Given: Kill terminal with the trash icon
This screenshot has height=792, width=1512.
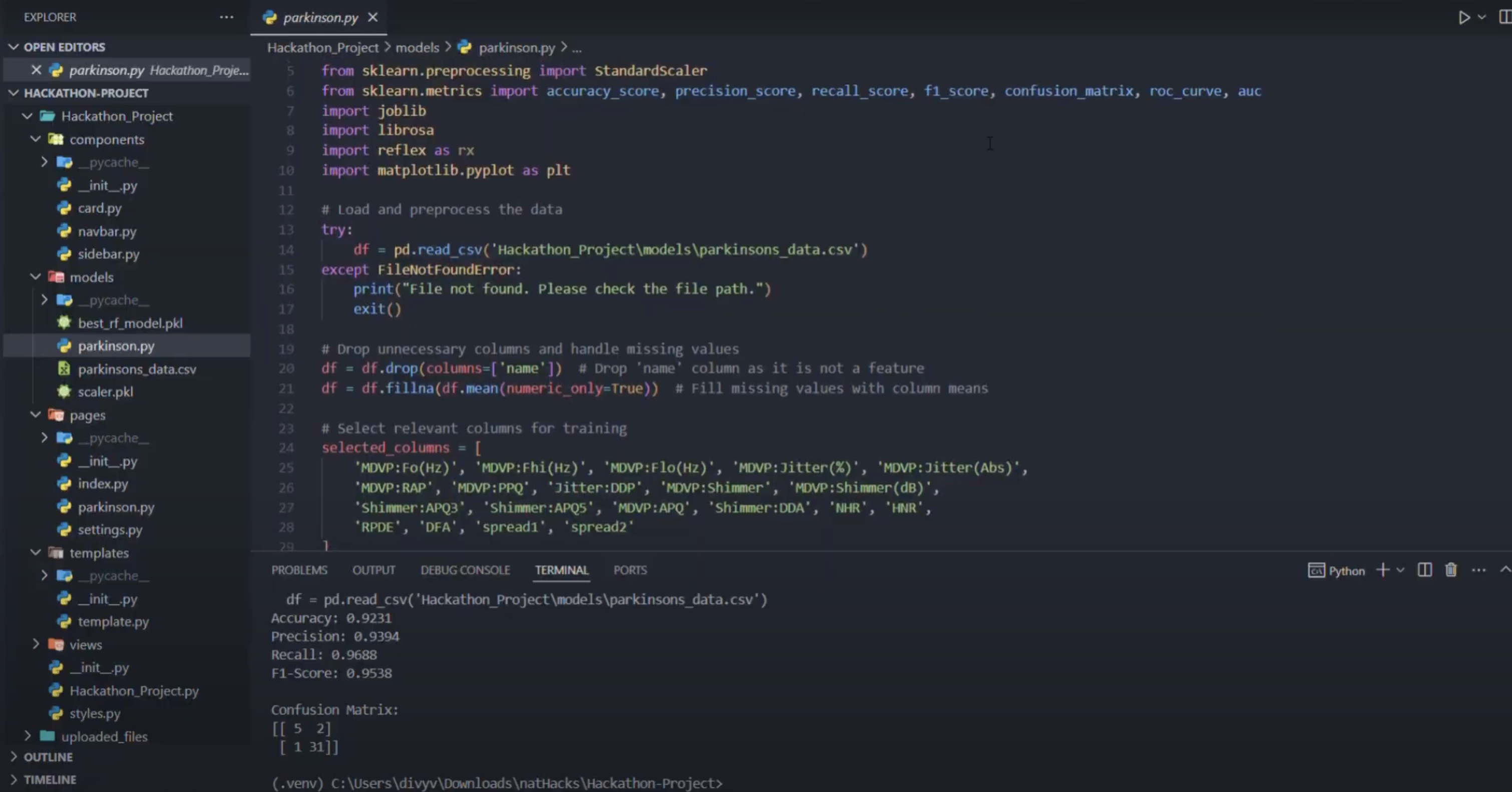Looking at the screenshot, I should click(1451, 570).
